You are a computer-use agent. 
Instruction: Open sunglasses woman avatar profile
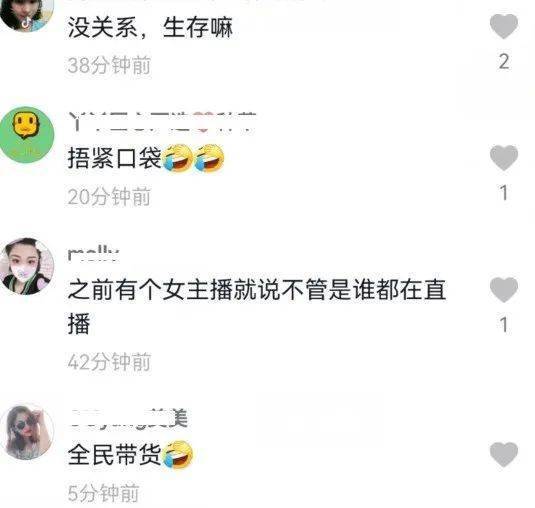[x=27, y=432]
